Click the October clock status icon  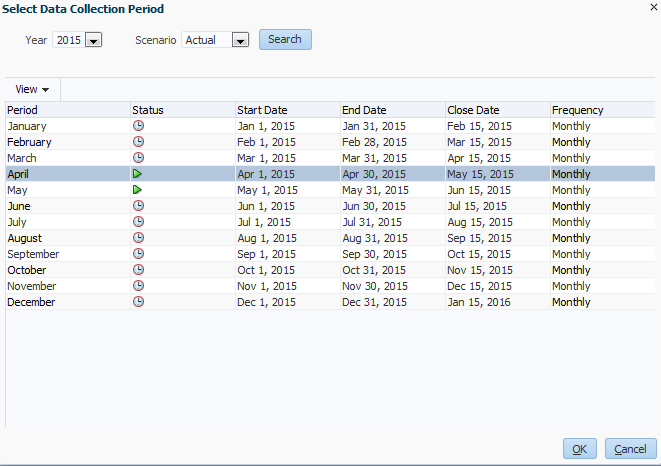click(138, 270)
